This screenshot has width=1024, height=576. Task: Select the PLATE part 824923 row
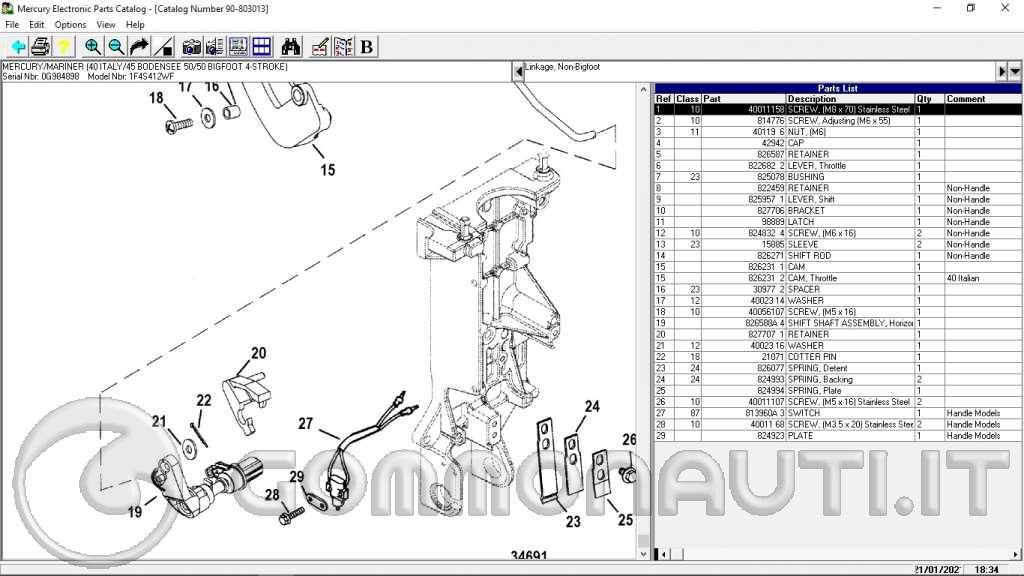click(838, 436)
